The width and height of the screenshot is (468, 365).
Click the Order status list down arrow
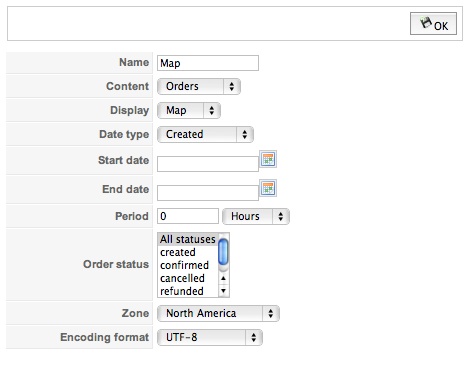pyautogui.click(x=223, y=291)
